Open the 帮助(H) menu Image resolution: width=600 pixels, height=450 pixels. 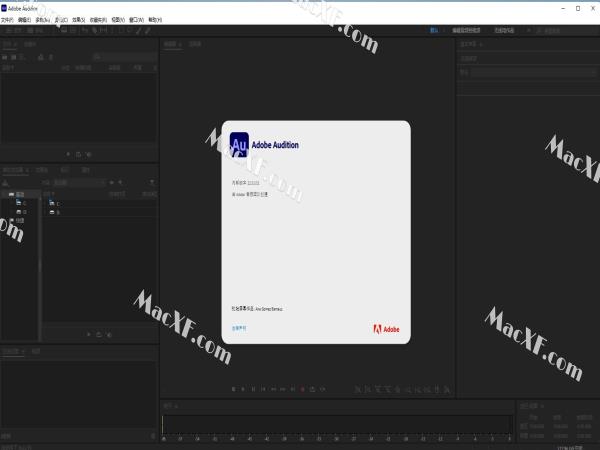[x=155, y=20]
